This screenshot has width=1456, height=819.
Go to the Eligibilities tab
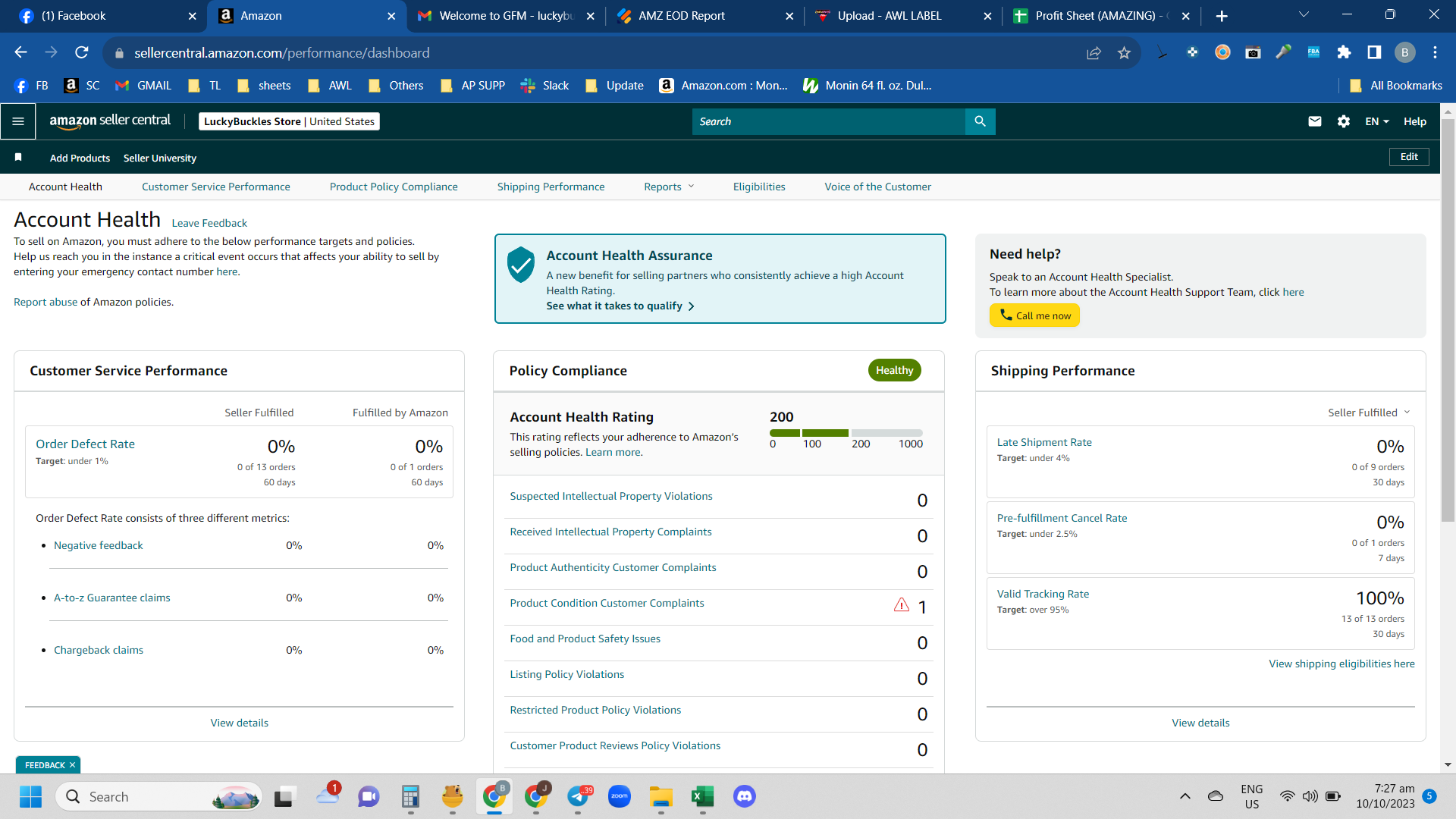(759, 187)
